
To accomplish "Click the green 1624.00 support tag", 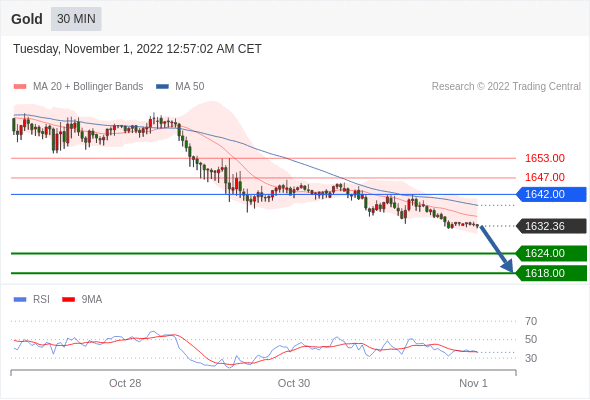I will click(551, 253).
